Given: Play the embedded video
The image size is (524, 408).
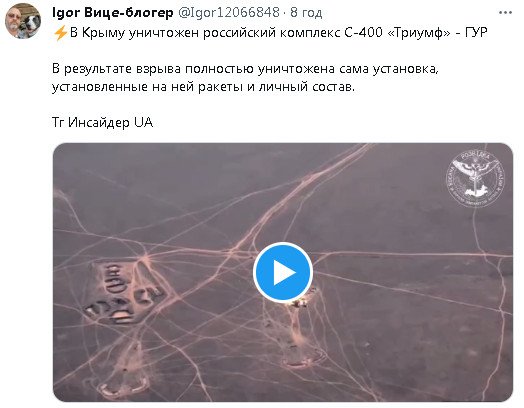Looking at the screenshot, I should pos(283,272).
